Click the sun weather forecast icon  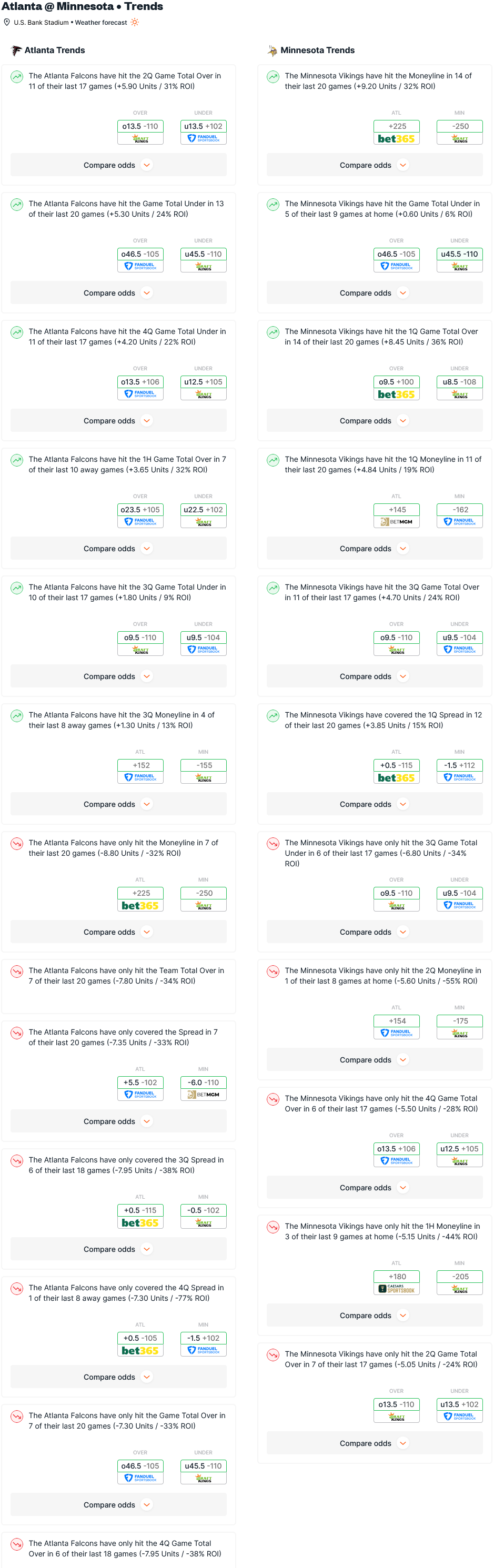[x=135, y=23]
